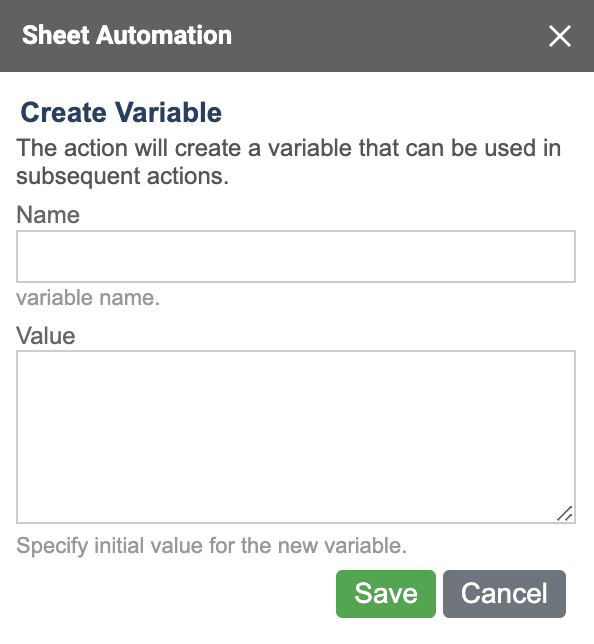This screenshot has height=644, width=594.
Task: Click the Name input field
Action: (296, 256)
